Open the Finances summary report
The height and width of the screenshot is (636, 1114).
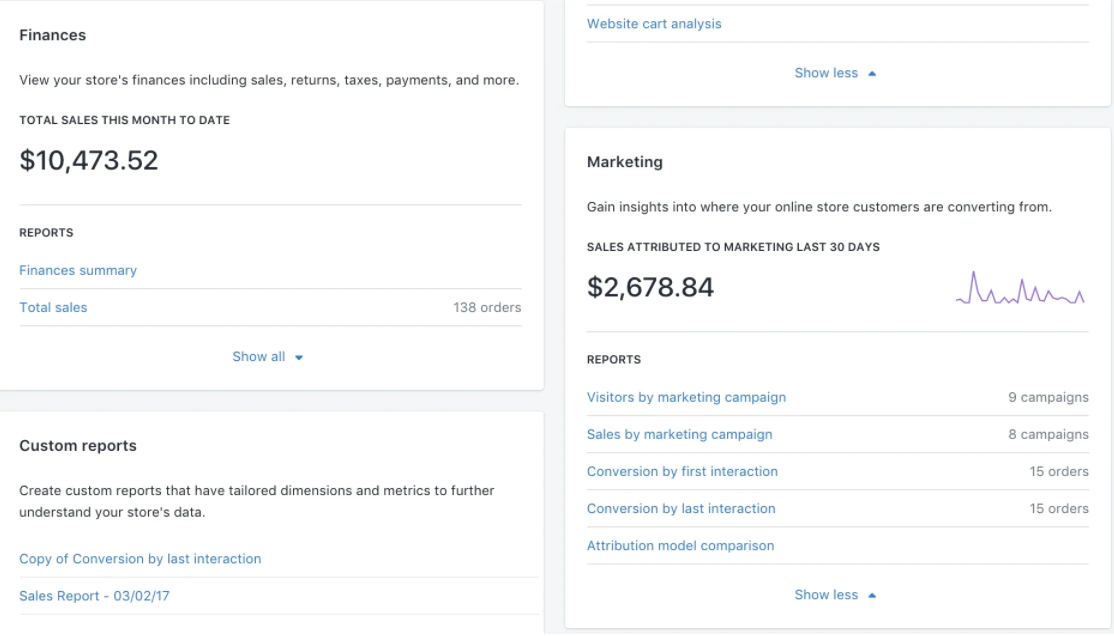(x=78, y=270)
